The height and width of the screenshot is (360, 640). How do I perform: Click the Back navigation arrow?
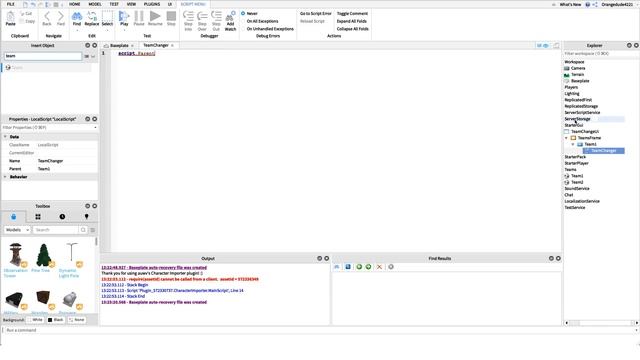tap(47, 18)
